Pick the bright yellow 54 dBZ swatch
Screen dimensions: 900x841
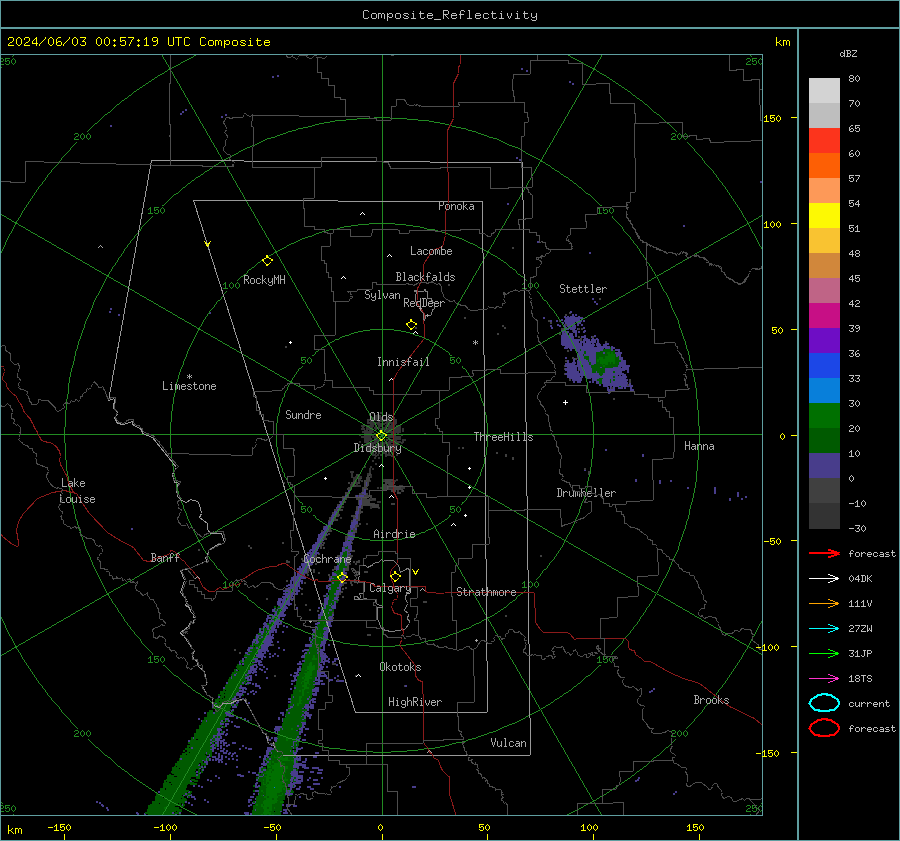pyautogui.click(x=824, y=215)
